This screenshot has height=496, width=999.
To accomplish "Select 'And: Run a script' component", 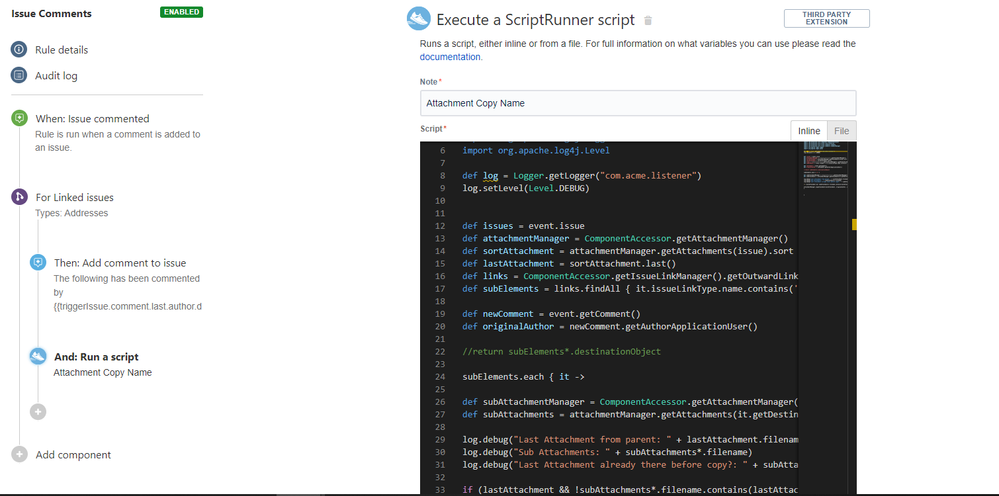I will point(96,357).
